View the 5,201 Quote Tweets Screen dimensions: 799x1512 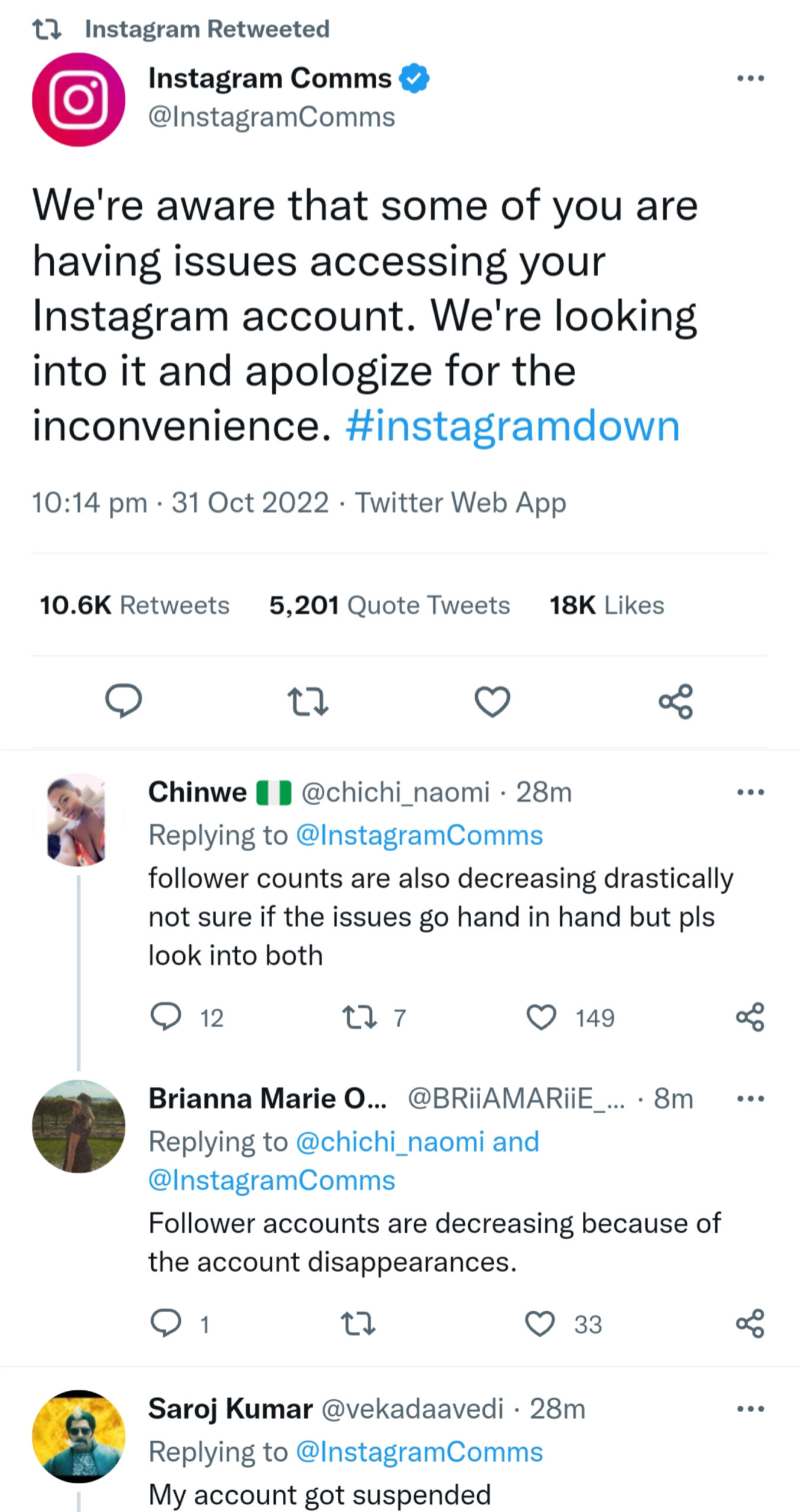(389, 605)
